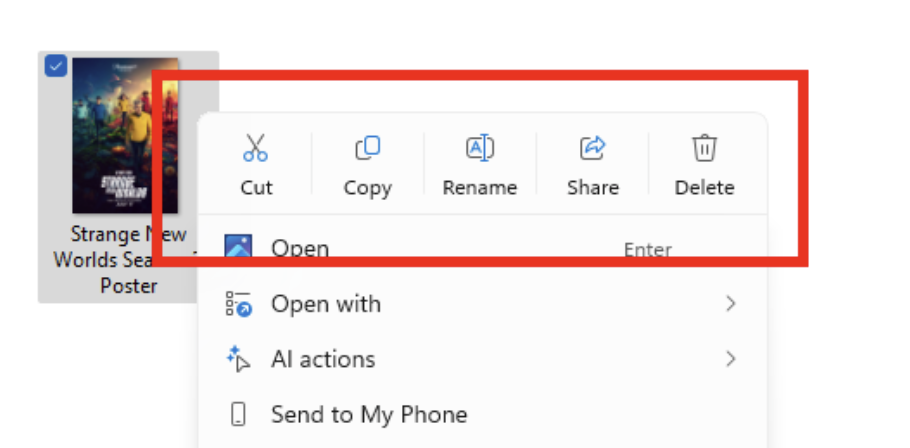Expand the Open with submenu arrow
The width and height of the screenshot is (910, 448).
(x=731, y=303)
